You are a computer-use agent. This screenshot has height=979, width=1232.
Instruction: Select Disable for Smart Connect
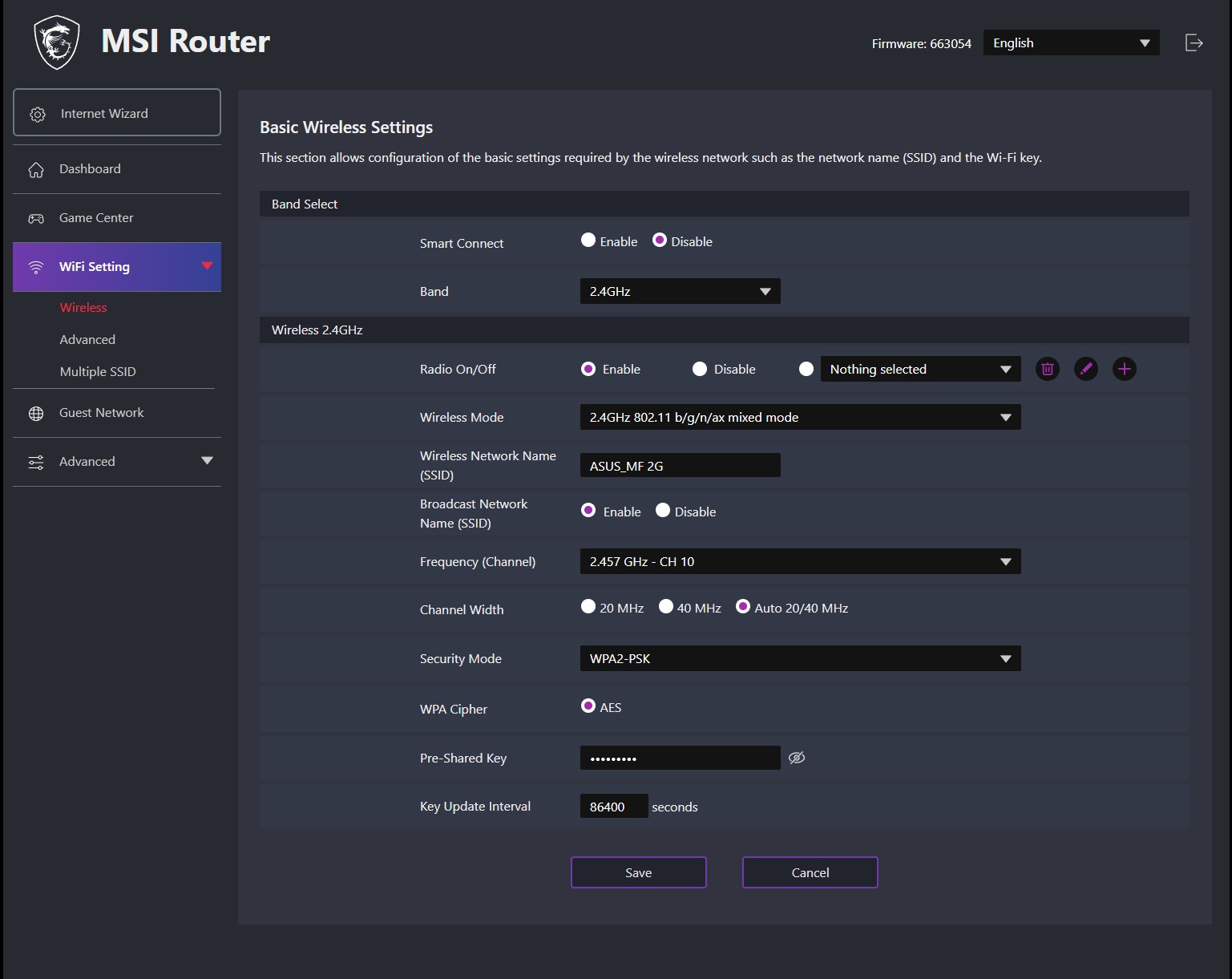660,240
